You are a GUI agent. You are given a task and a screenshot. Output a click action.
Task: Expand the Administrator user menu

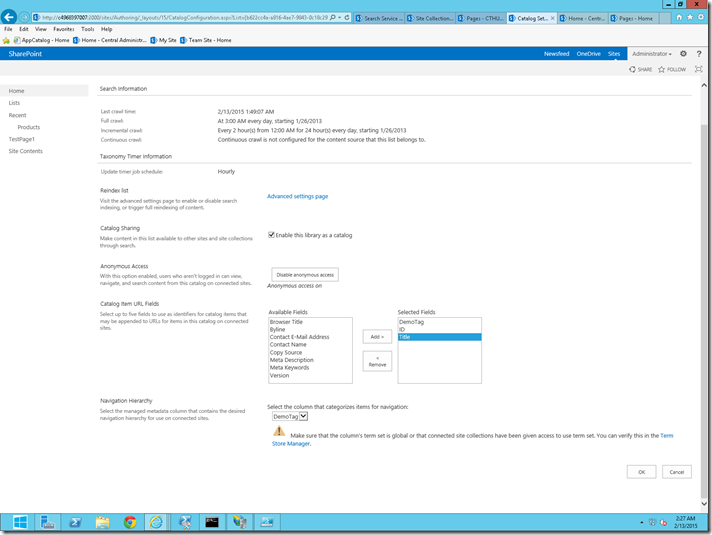[652, 54]
